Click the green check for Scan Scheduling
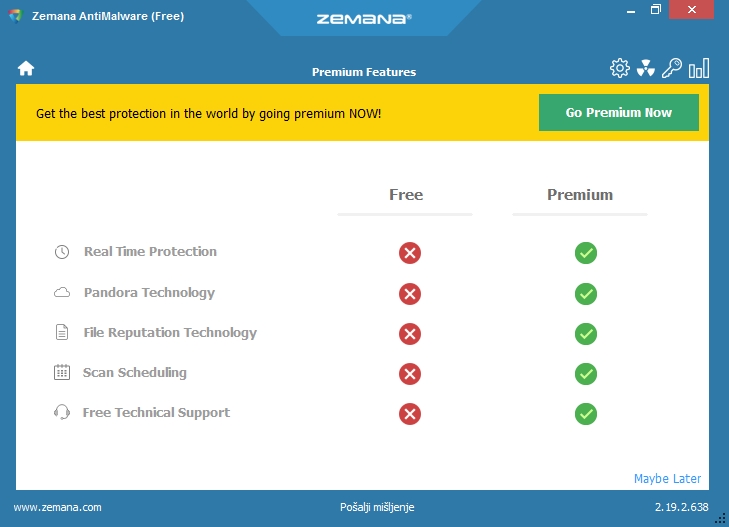 (586, 374)
